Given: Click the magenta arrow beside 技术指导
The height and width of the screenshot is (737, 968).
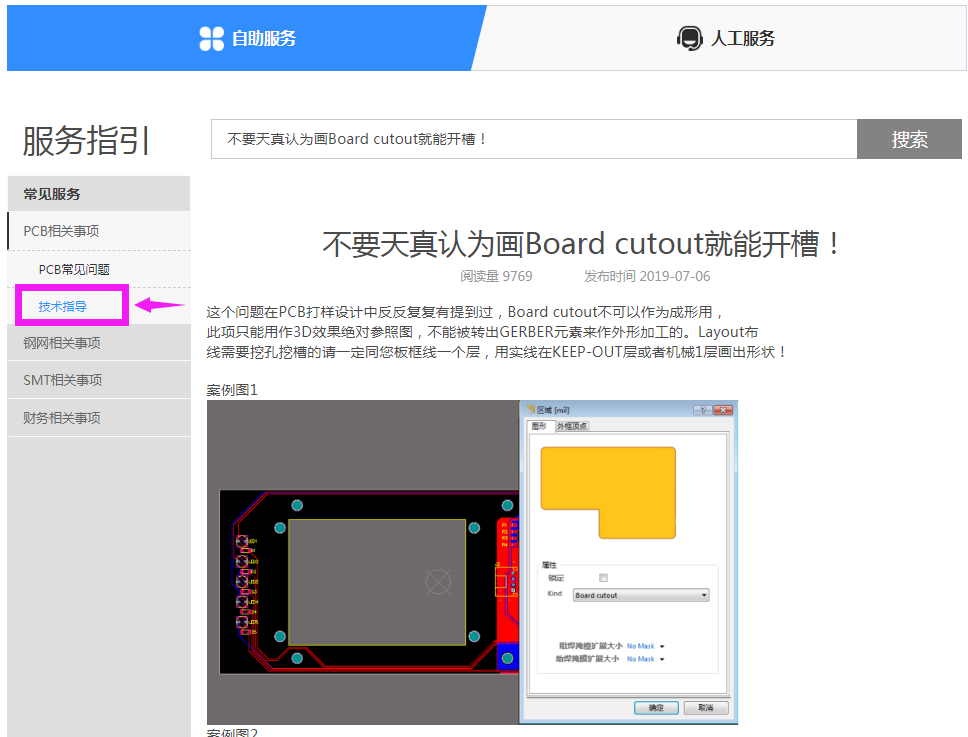Looking at the screenshot, I should click(159, 305).
